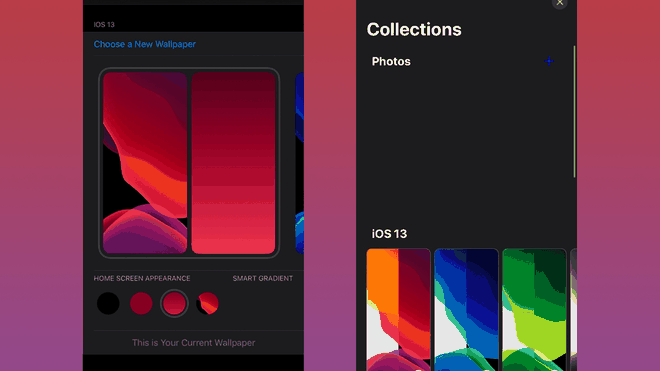This screenshot has height=371, width=660.
Task: Click the iOS 13 collection heading
Action: point(389,234)
